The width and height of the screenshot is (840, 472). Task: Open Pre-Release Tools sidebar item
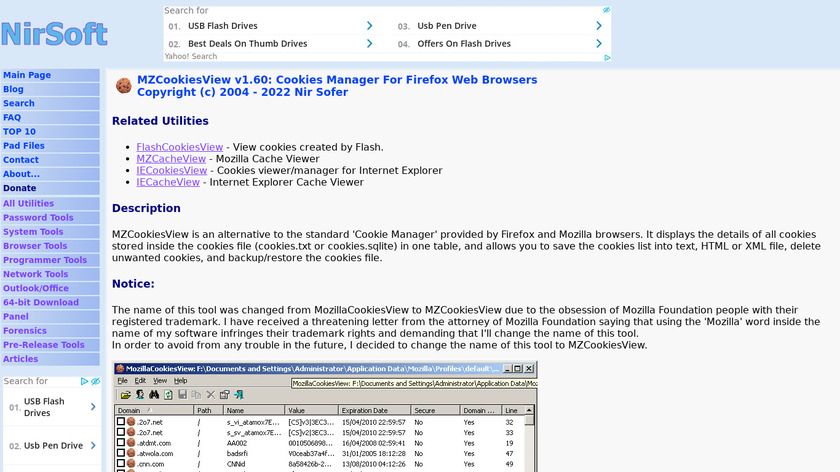(x=50, y=345)
